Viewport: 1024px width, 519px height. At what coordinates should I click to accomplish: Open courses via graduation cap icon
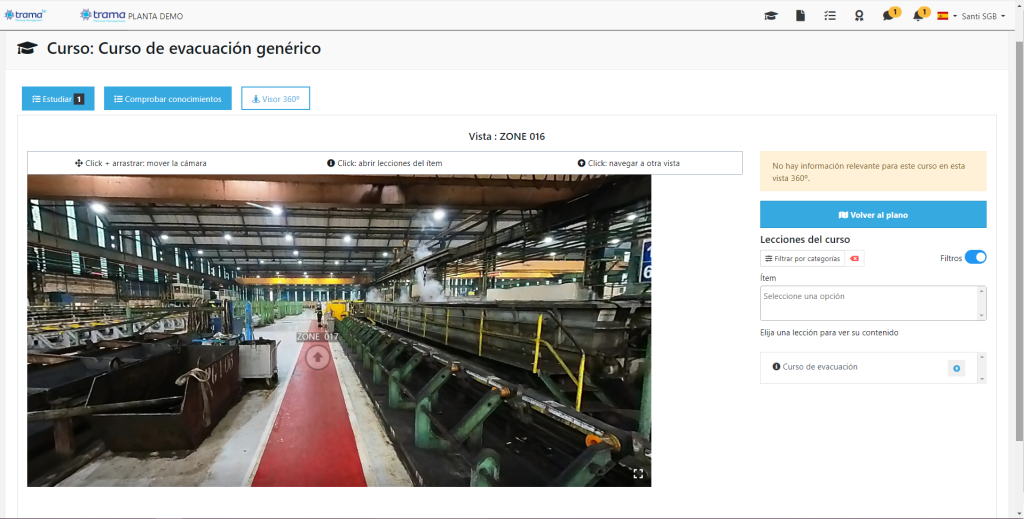[x=770, y=16]
